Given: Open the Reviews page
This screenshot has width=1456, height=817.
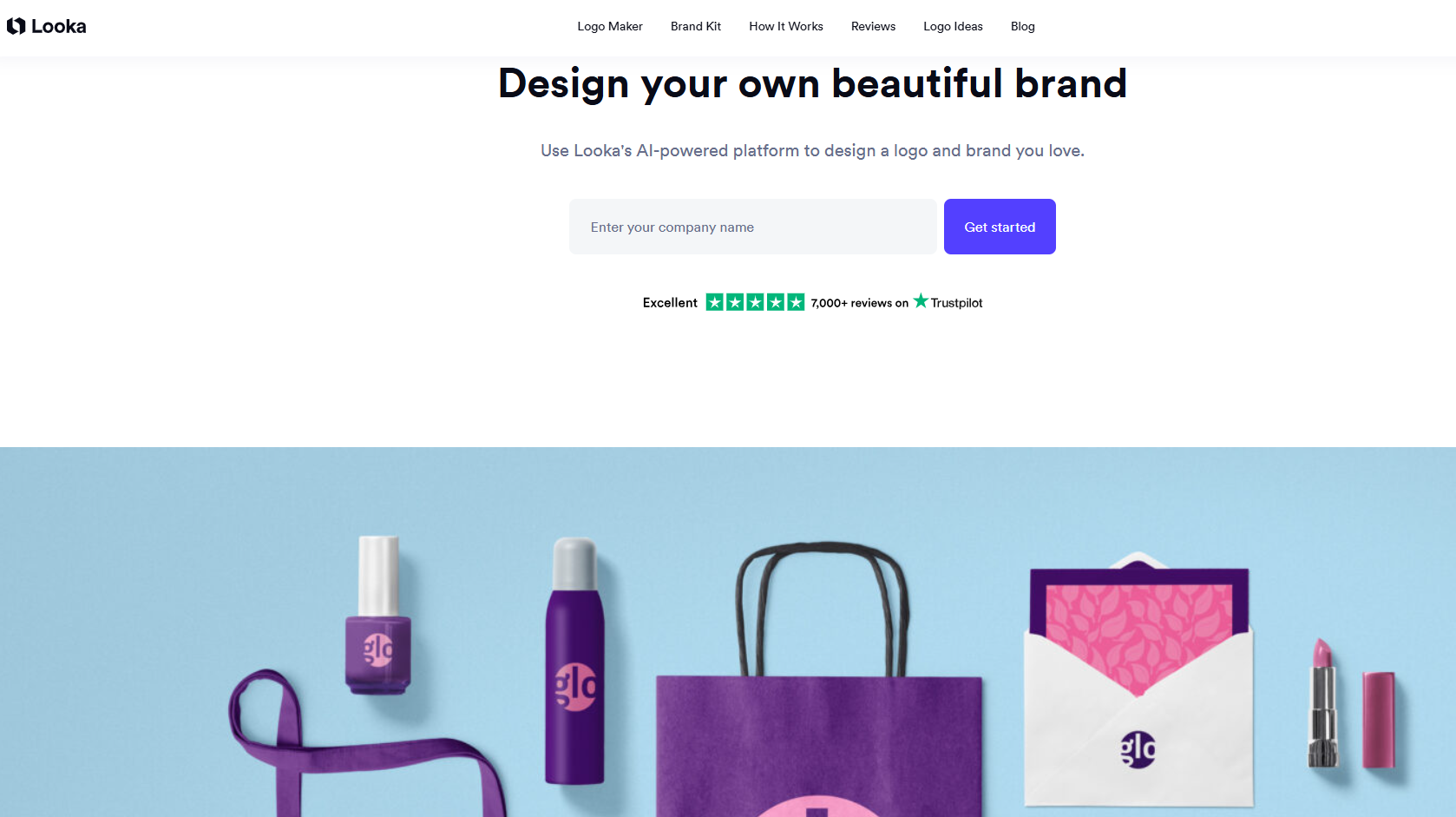Looking at the screenshot, I should click(x=873, y=26).
